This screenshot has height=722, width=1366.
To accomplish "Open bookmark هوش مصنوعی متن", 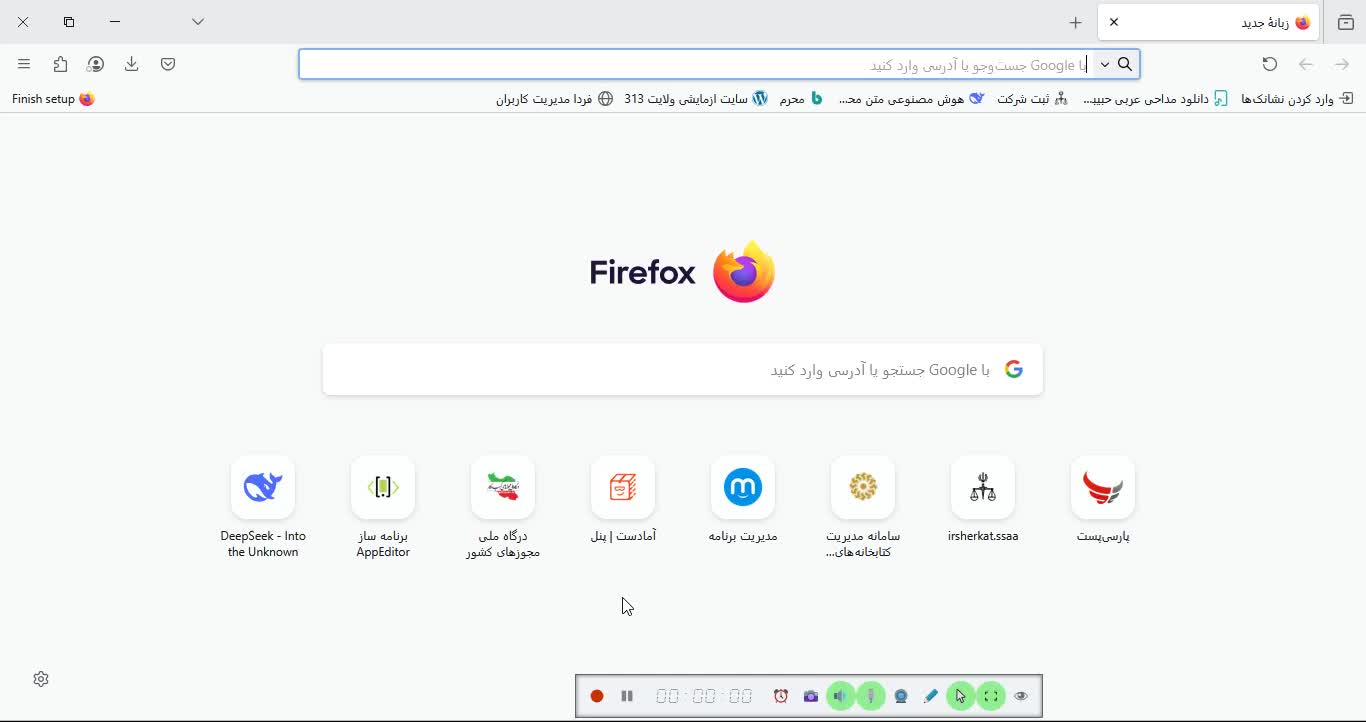I will (x=911, y=99).
